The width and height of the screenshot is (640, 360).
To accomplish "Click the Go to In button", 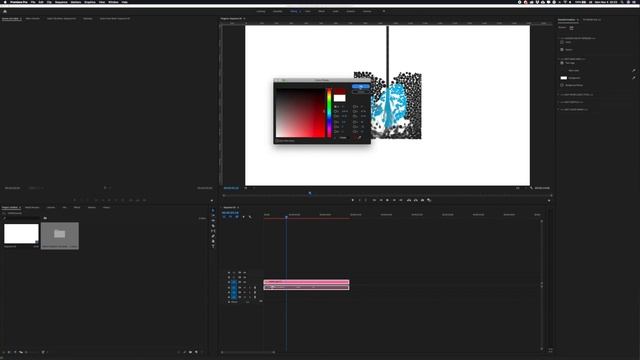I will pyautogui.click(x=374, y=200).
